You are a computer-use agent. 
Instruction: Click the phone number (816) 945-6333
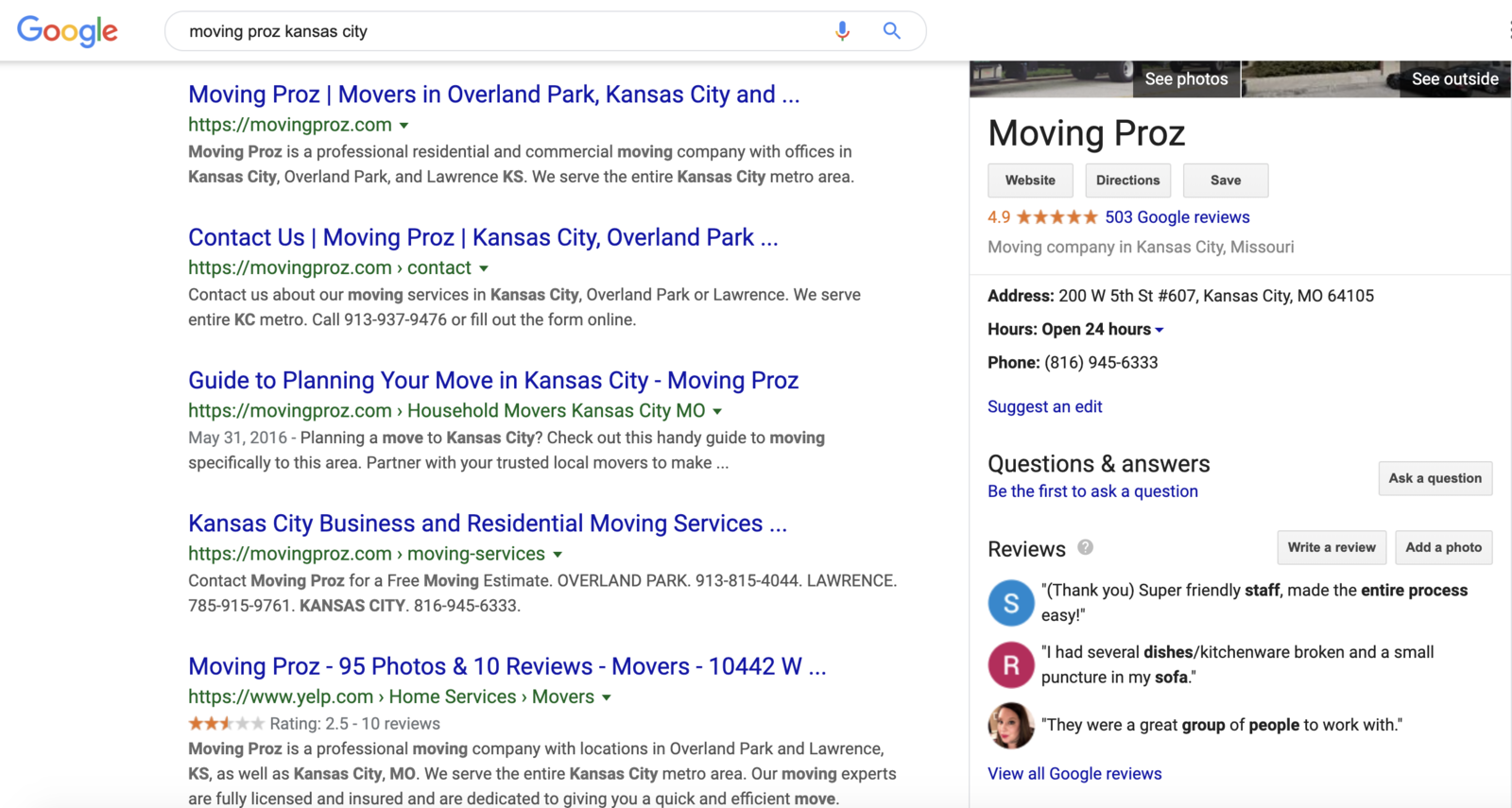(1101, 363)
